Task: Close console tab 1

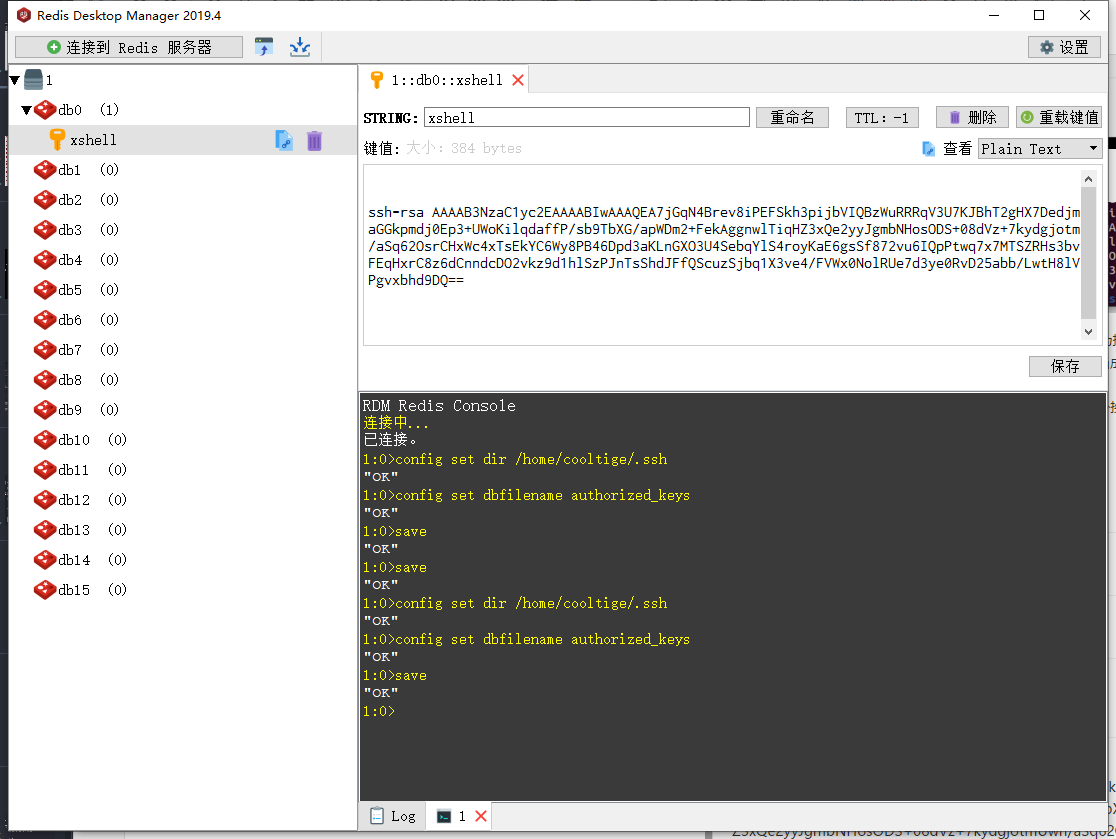Action: (x=481, y=816)
